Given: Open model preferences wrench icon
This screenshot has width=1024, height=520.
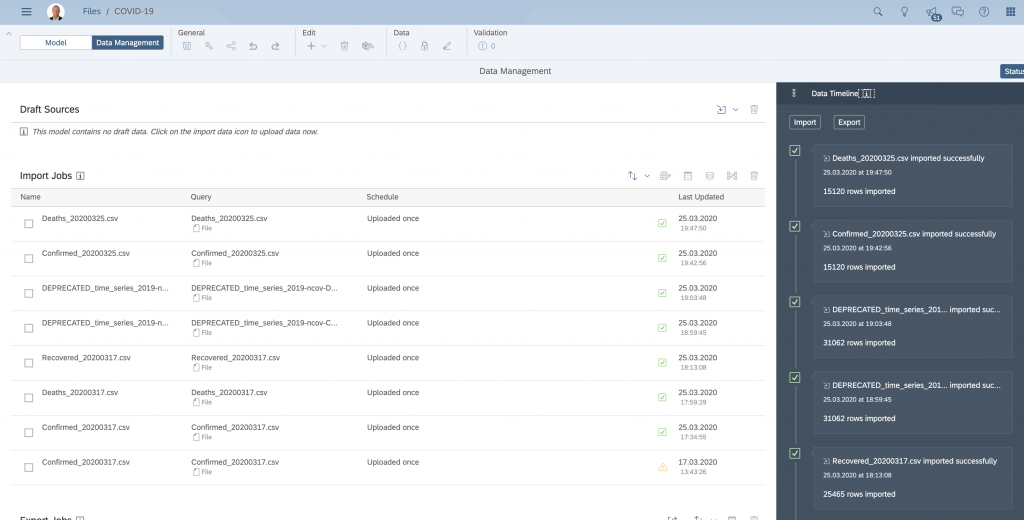Looking at the screenshot, I should point(209,46).
